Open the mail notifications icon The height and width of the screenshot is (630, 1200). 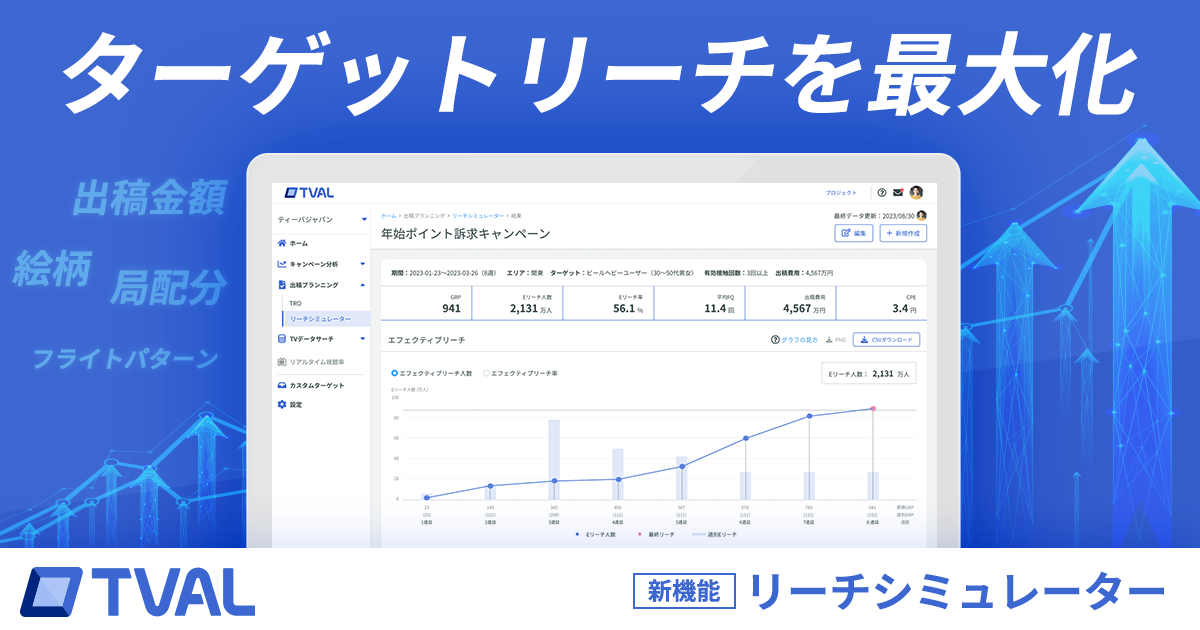(x=898, y=193)
